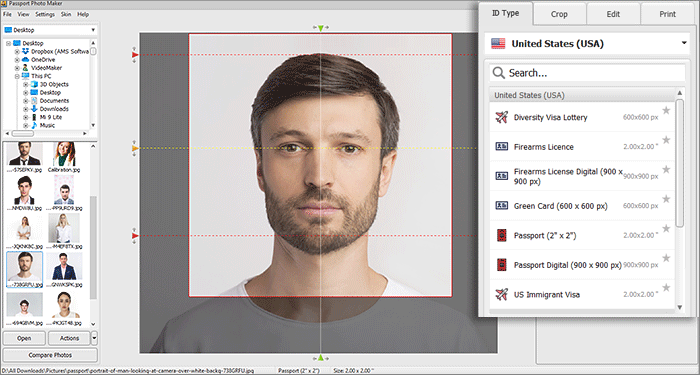This screenshot has width=700, height=375.
Task: Collapse the Desktop root tree node
Action: coord(8,43)
